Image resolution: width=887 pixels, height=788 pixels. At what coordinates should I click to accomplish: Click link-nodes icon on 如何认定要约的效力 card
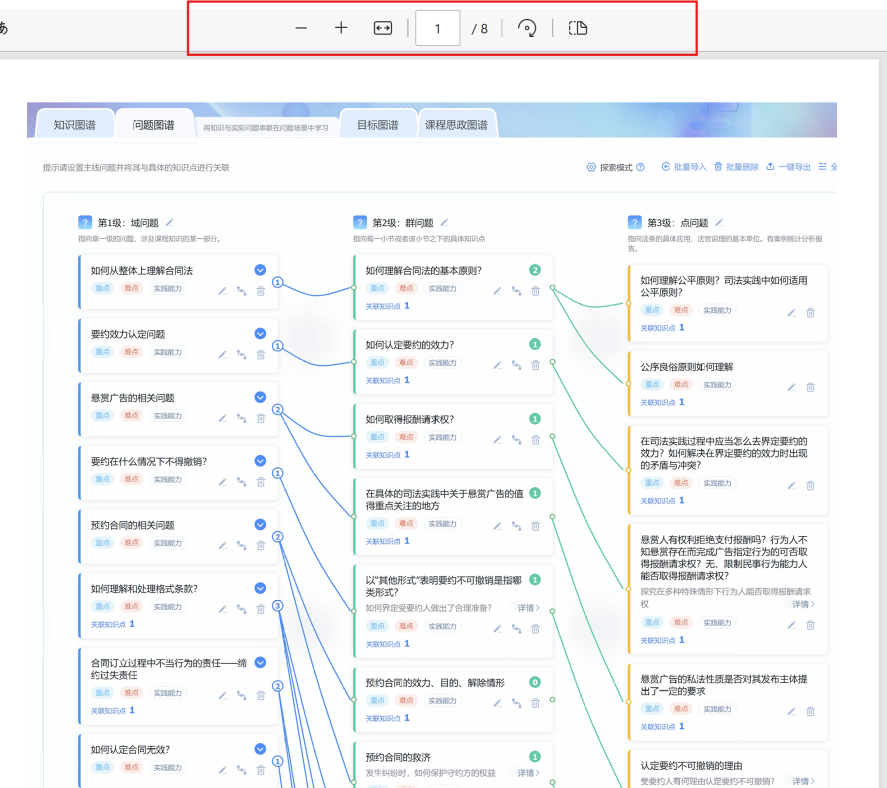516,365
